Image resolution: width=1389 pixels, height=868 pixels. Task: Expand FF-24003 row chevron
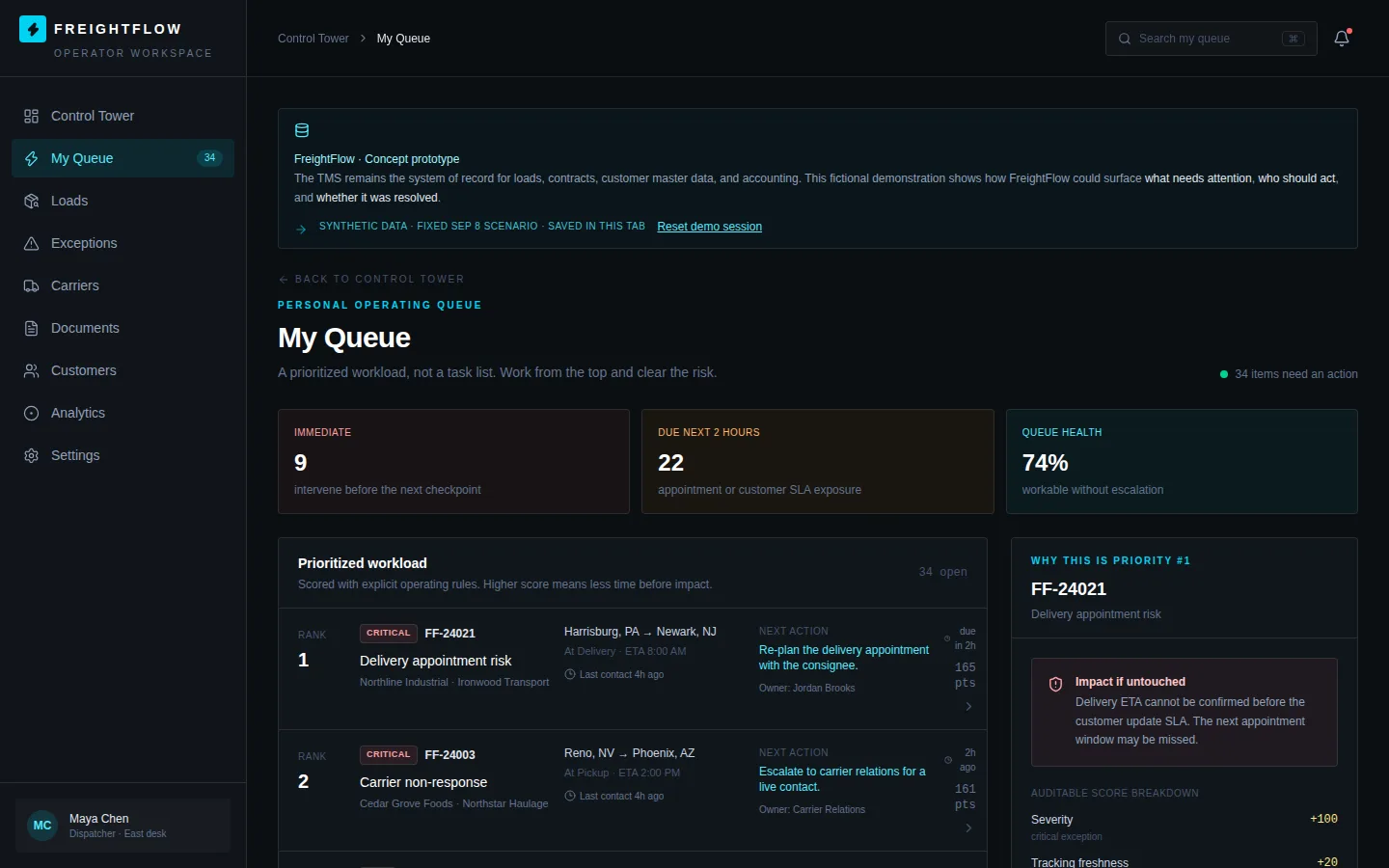(x=968, y=828)
